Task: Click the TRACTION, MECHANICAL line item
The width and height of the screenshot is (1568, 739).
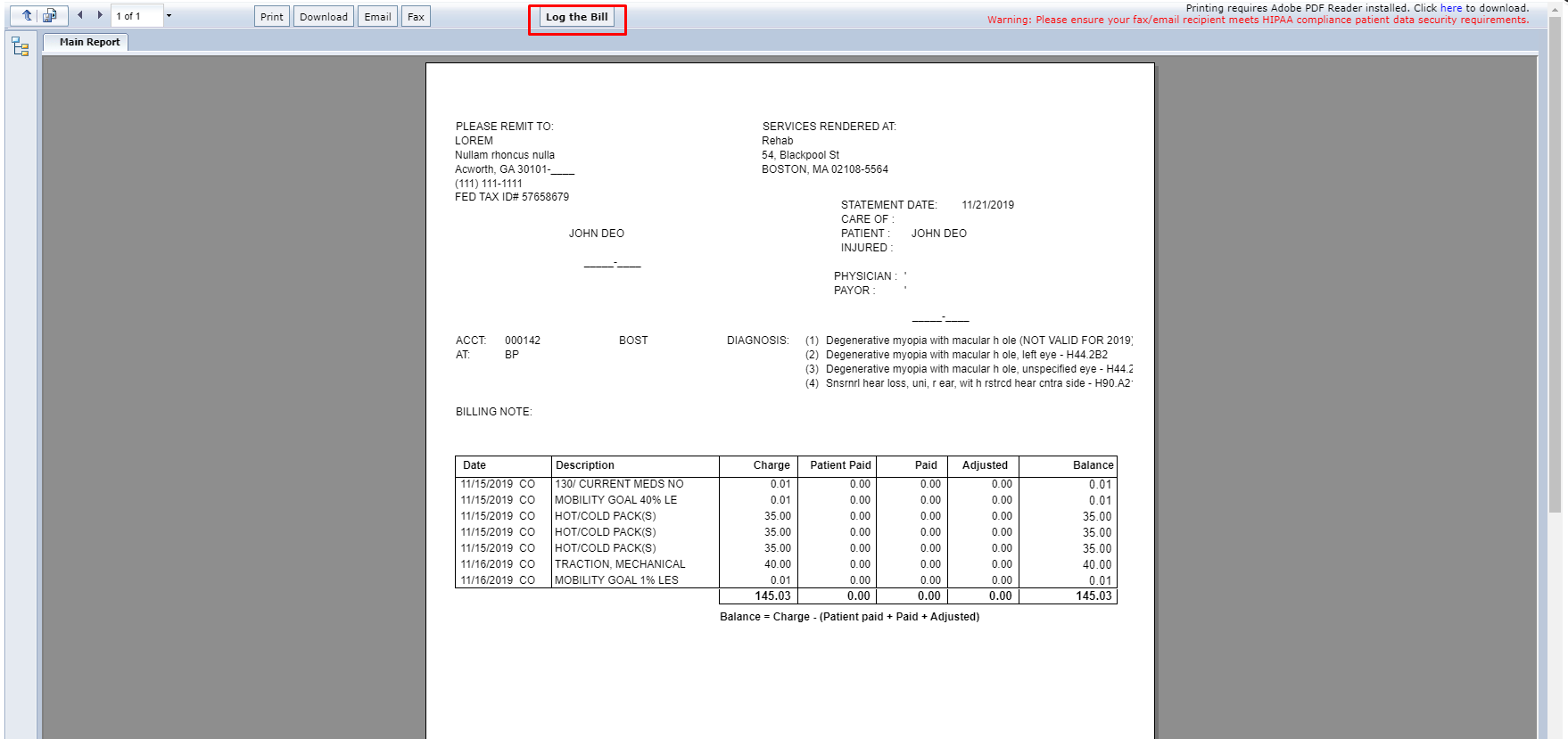Action: point(620,564)
